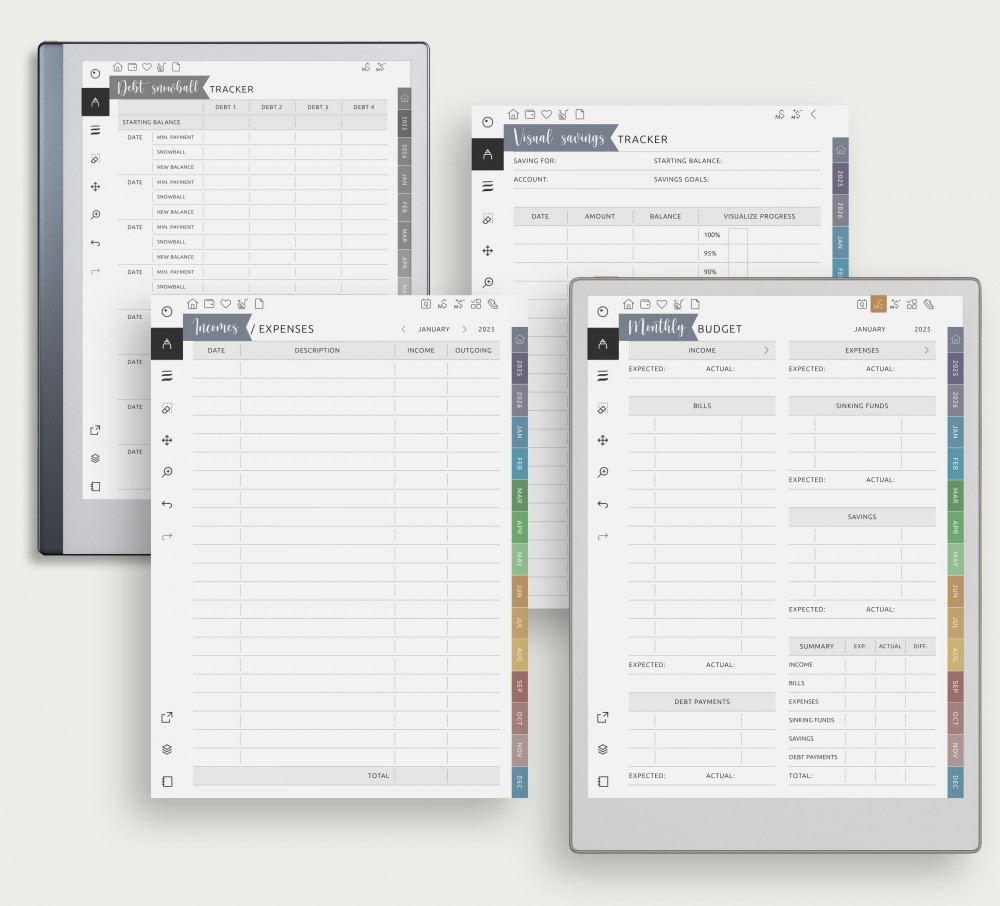1000x906 pixels.
Task: Tap SINKING FUNDS header on Monthly Budget
Action: click(862, 406)
